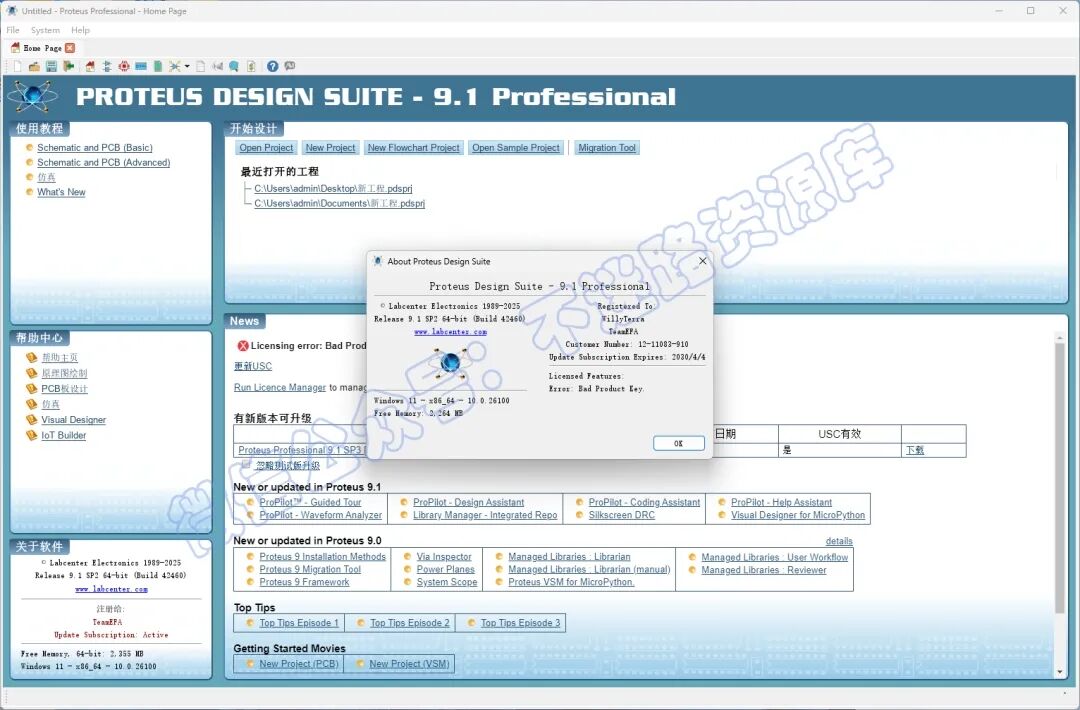Click the grey megaphone-shaped toolbar icon
The height and width of the screenshot is (710, 1080).
(x=218, y=66)
